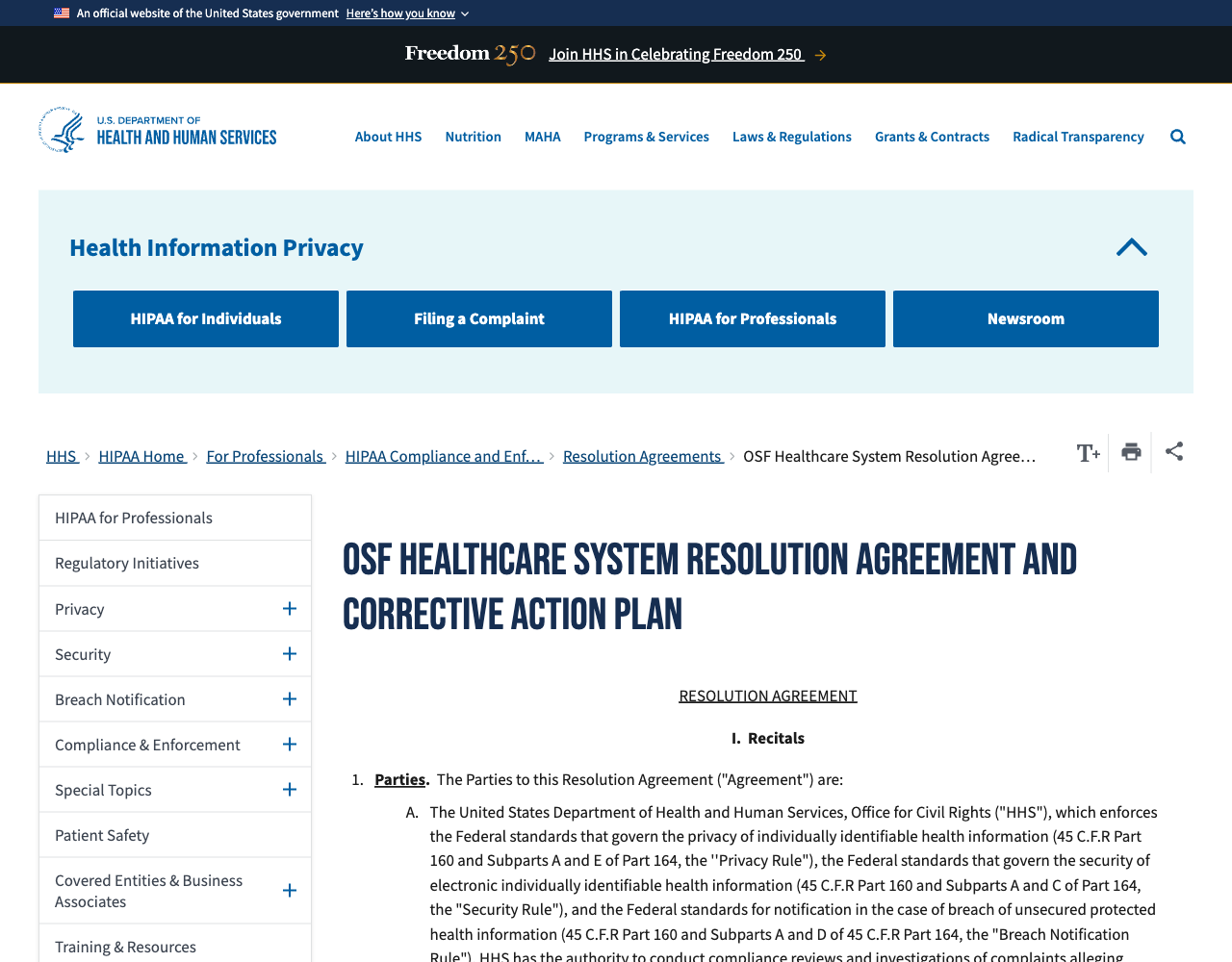Click the RESOLUTION AGREEMENT underlined heading
This screenshot has width=1232, height=962.
(x=768, y=696)
